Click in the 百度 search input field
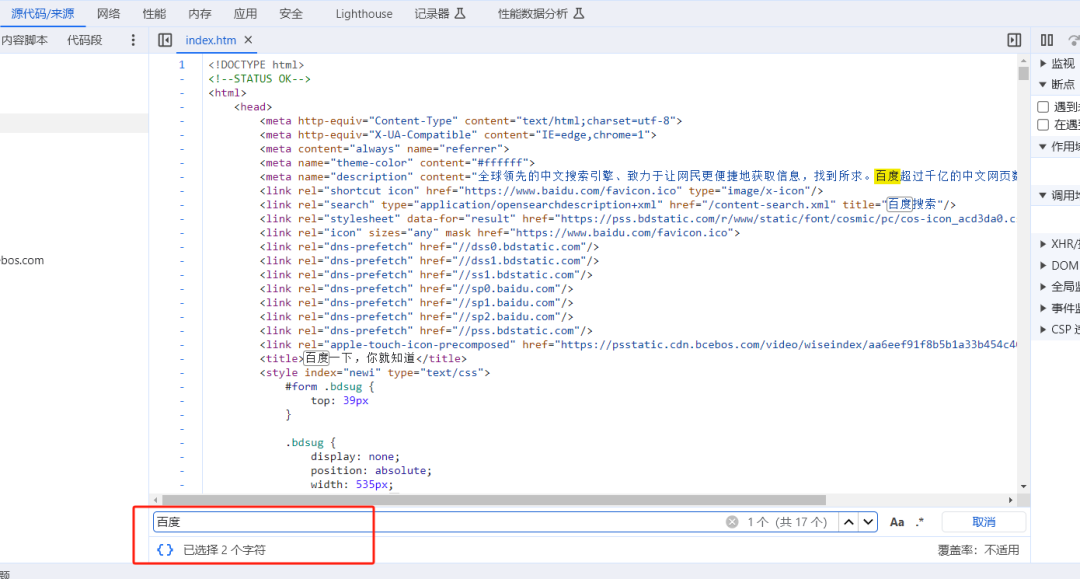The width and height of the screenshot is (1080, 579). tap(440, 522)
